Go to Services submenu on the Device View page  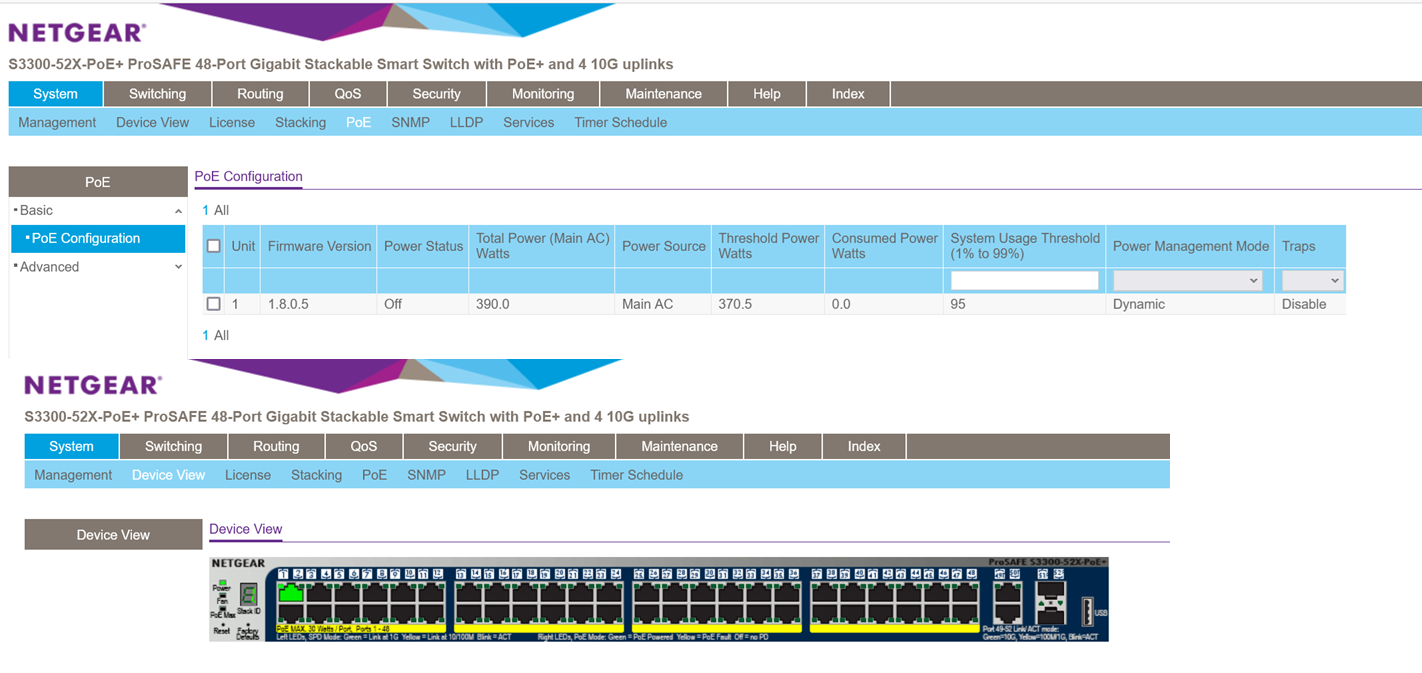coord(545,475)
